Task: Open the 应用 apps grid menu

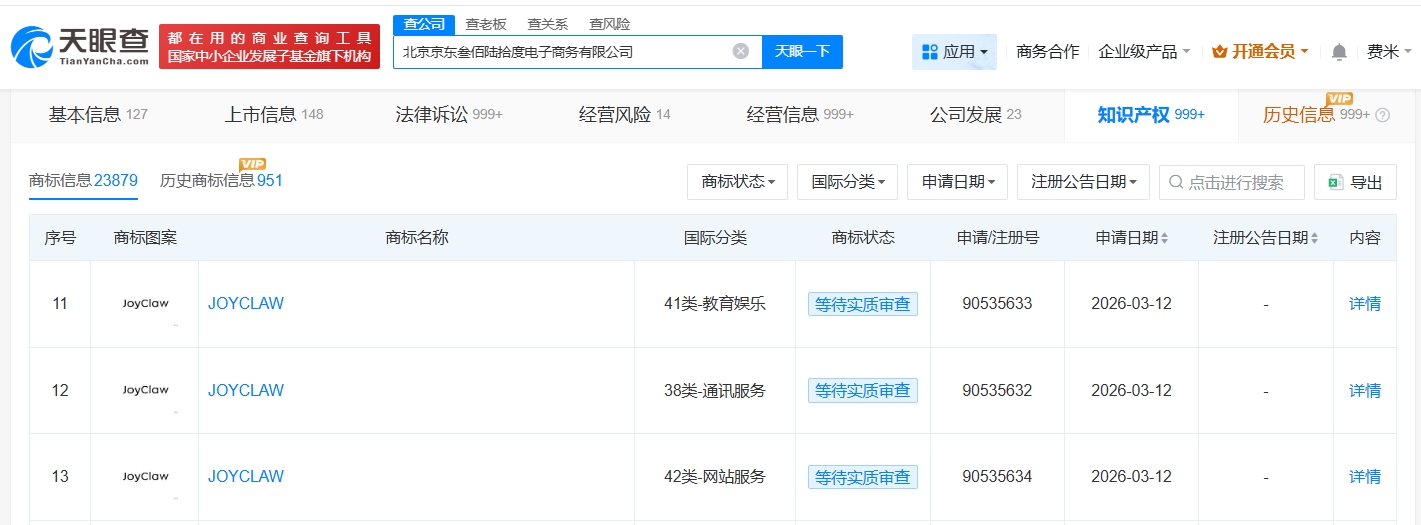Action: pos(953,52)
